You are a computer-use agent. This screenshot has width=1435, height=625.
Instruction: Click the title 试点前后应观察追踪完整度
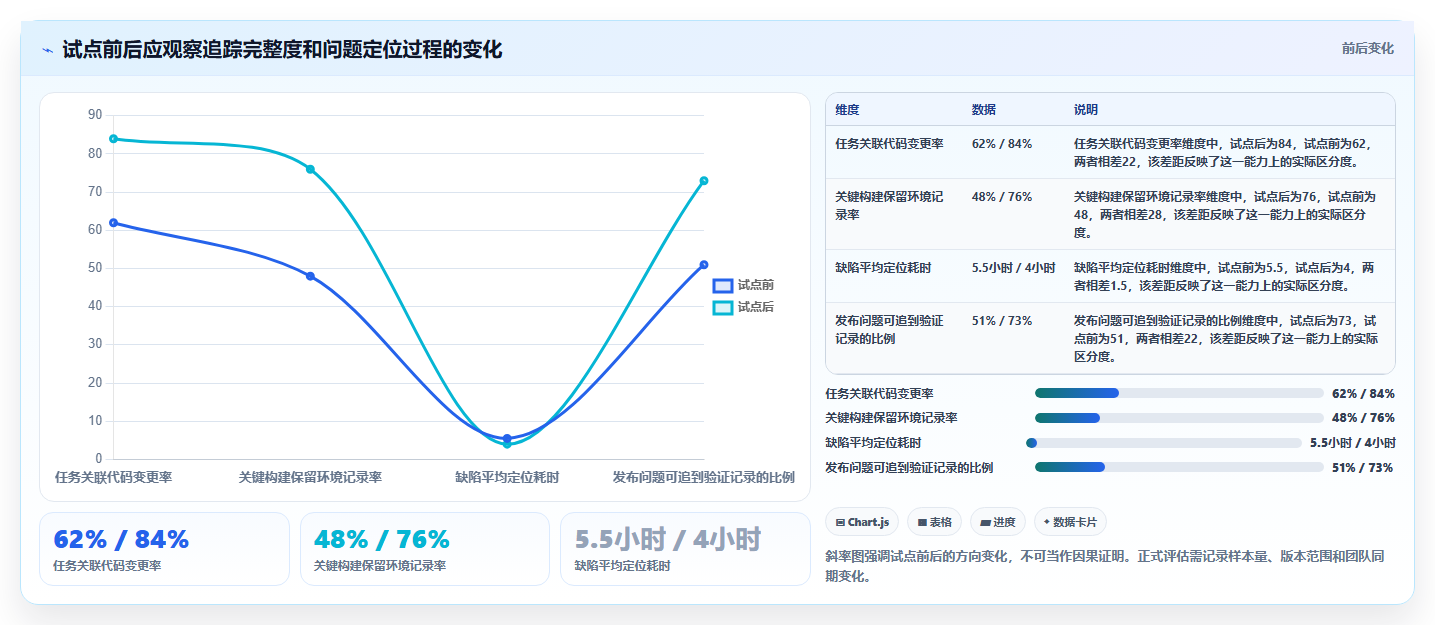coord(282,50)
